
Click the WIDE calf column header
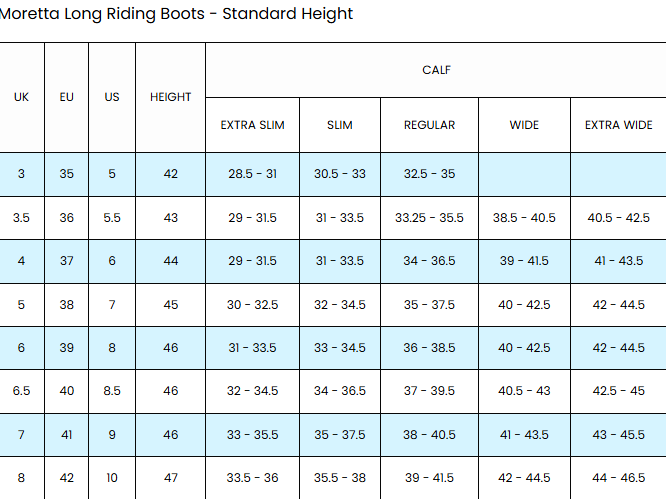pyautogui.click(x=524, y=125)
